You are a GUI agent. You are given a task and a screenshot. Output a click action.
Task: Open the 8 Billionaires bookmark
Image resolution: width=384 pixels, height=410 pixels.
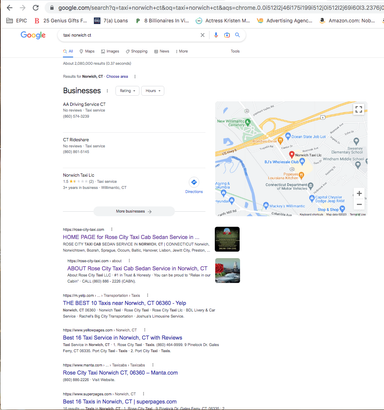[162, 21]
